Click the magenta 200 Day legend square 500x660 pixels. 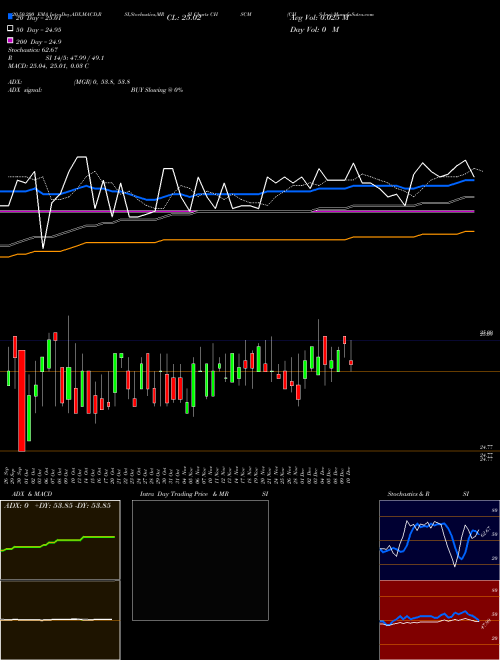coord(11,40)
